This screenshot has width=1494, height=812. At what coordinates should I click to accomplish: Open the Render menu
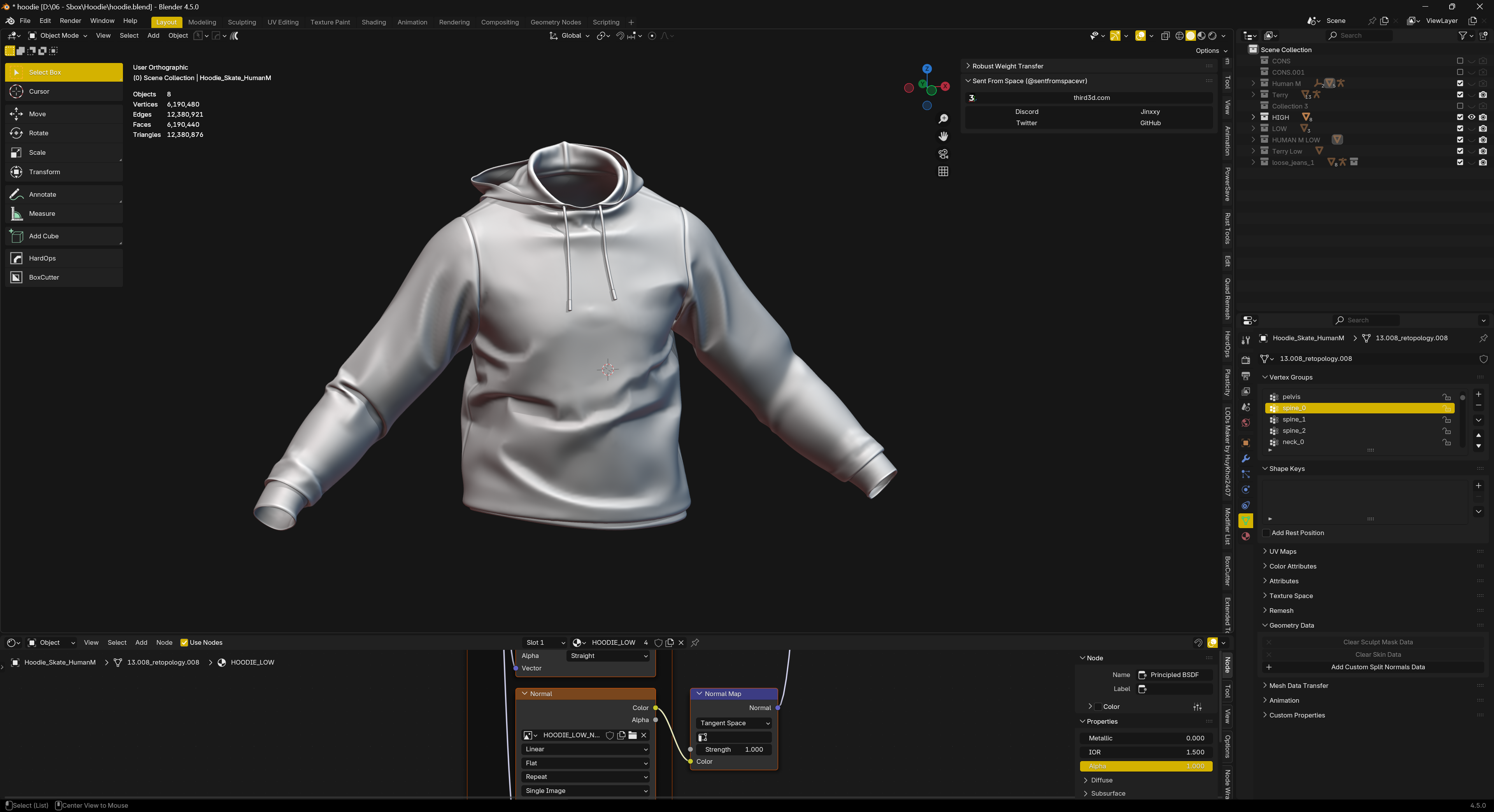(70, 21)
